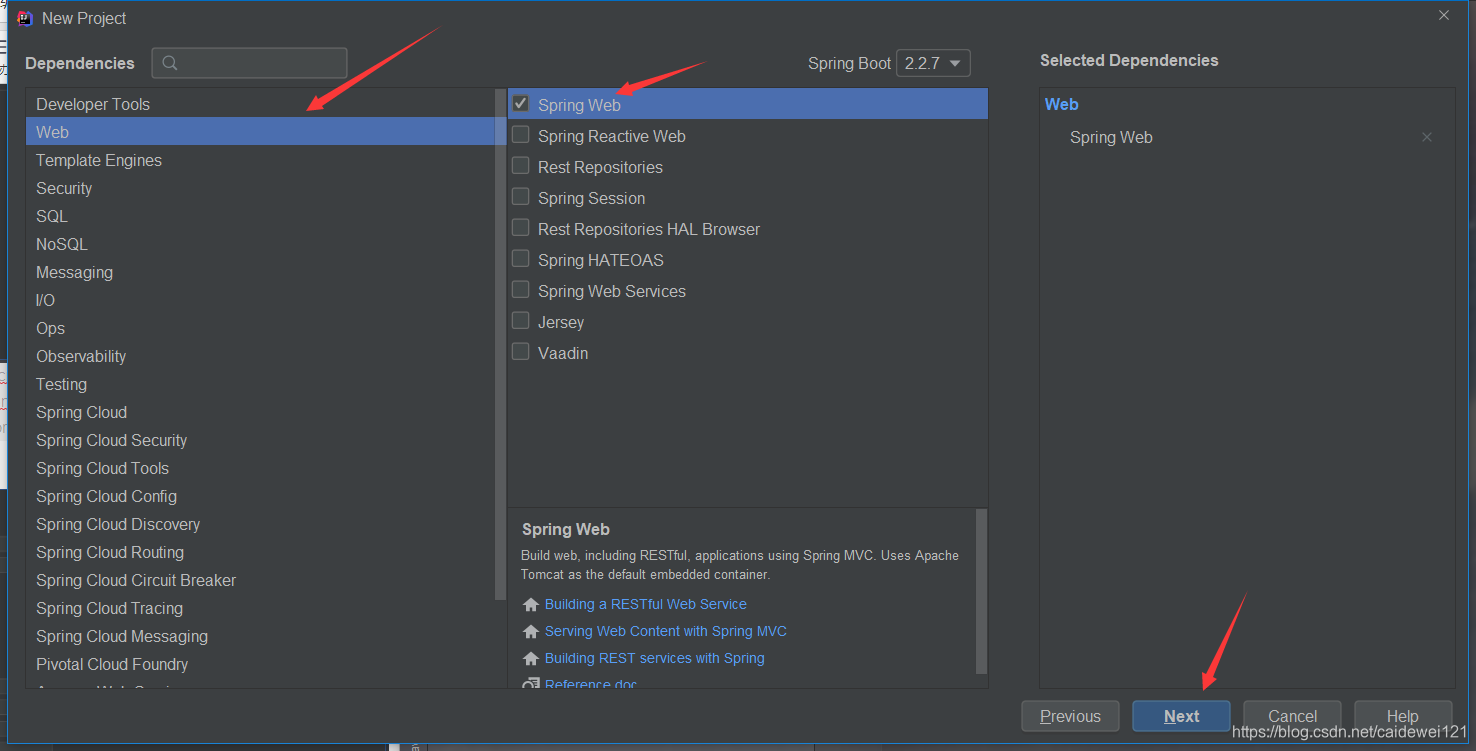Viewport: 1476px width, 751px height.
Task: Open Template Engines category
Action: coord(260,160)
